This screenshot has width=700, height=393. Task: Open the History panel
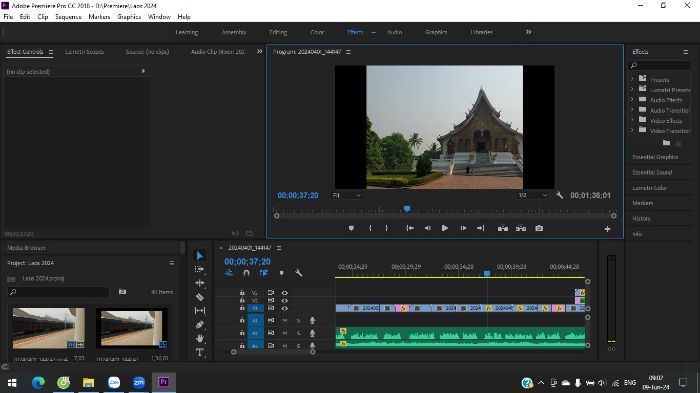641,219
